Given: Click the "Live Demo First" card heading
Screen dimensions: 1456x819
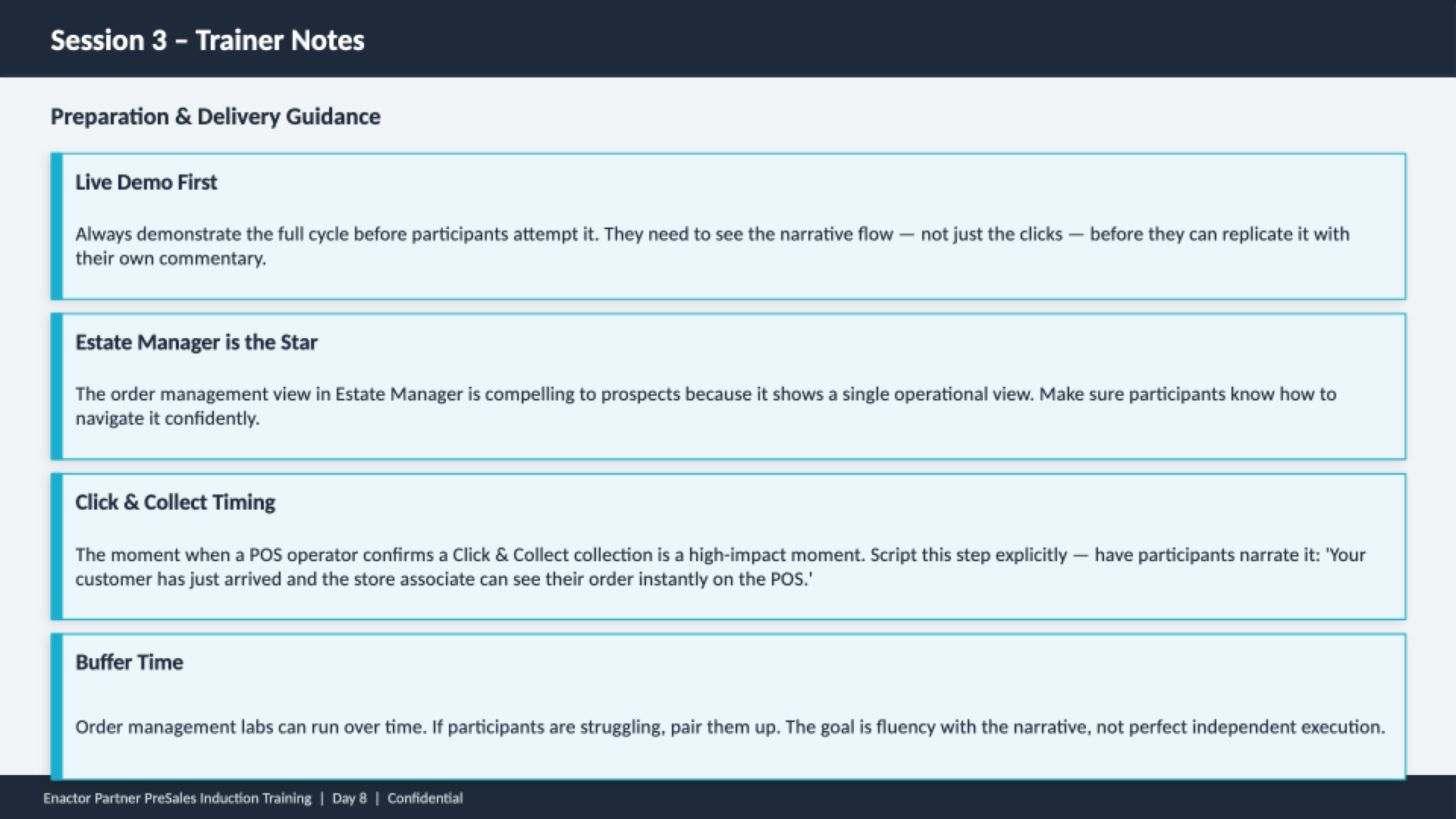Looking at the screenshot, I should click(x=146, y=183).
